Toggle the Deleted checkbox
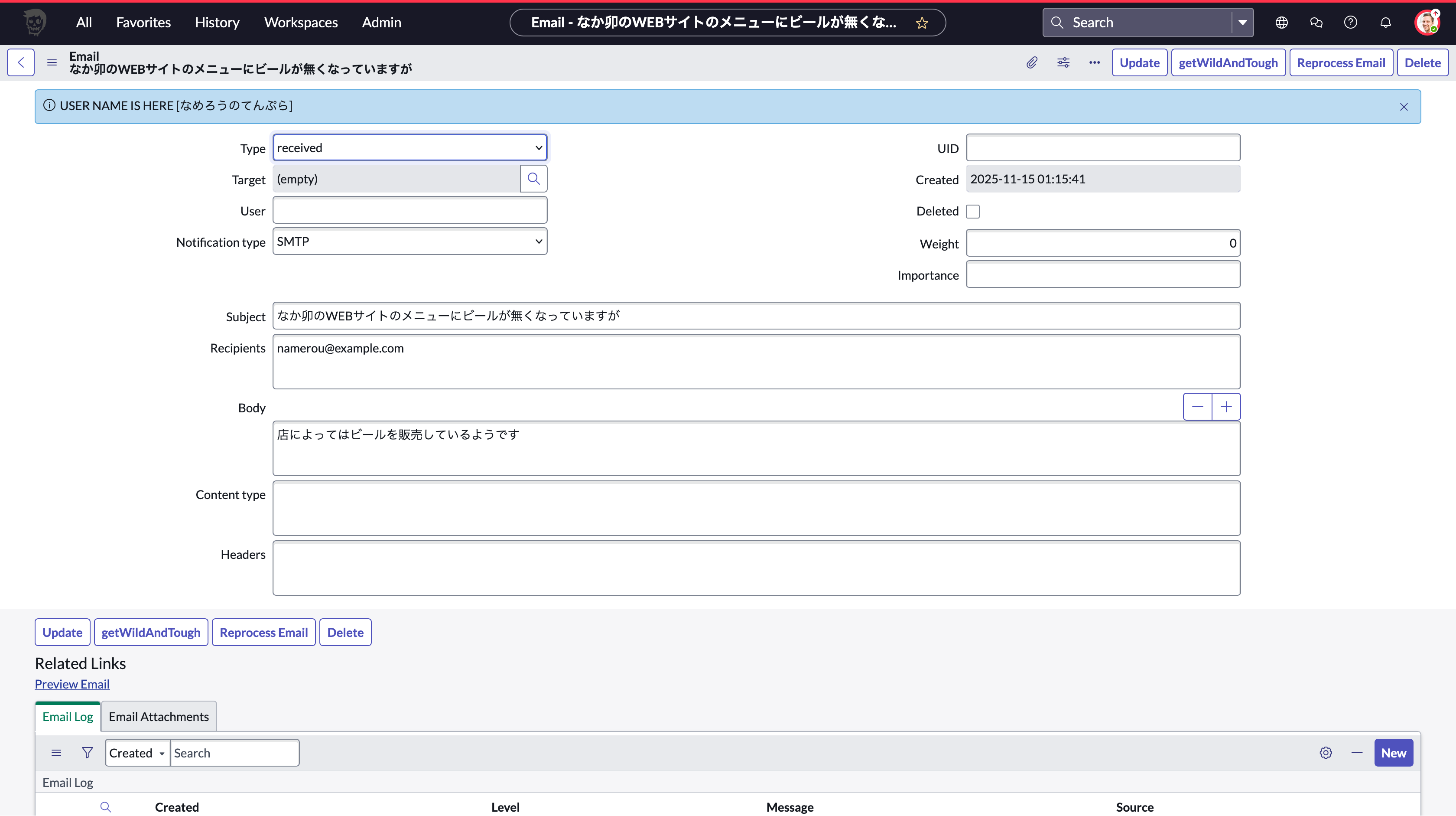 [973, 212]
